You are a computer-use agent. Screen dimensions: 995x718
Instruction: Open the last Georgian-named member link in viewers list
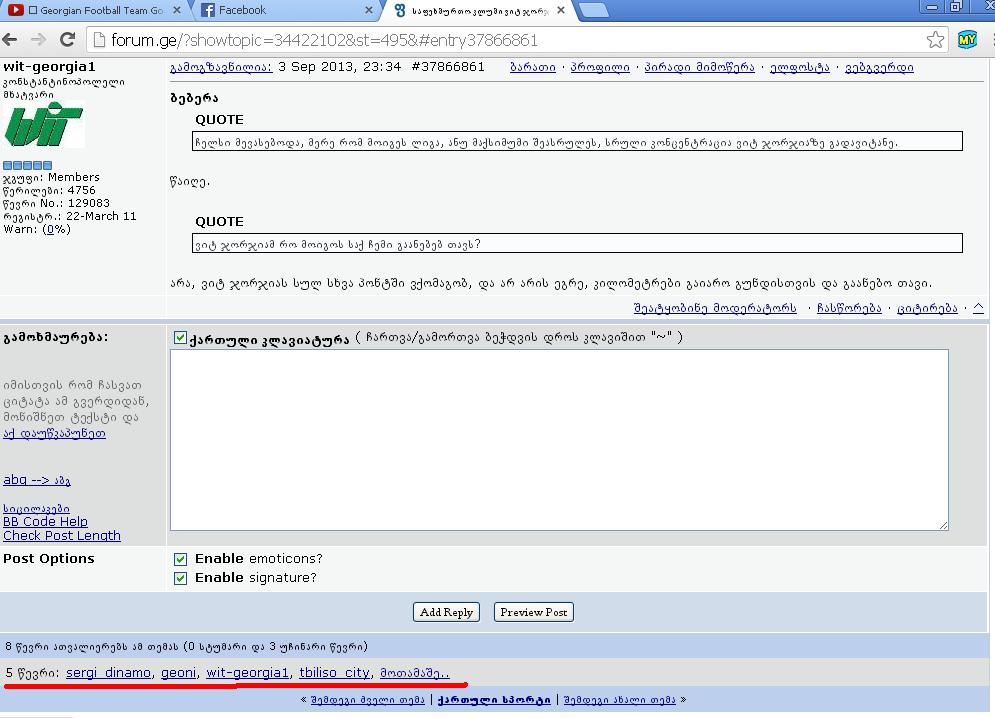point(414,673)
